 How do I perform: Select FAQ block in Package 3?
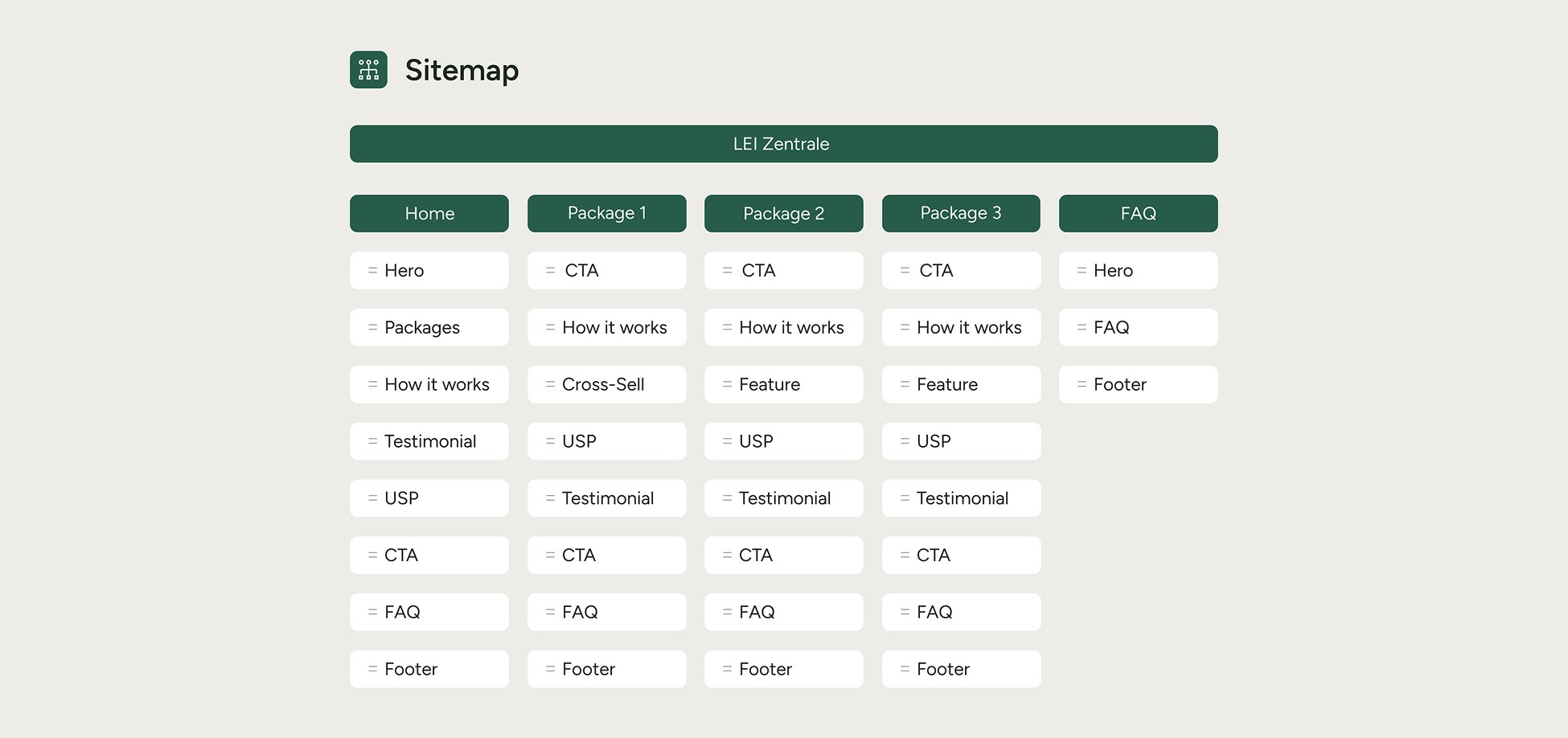point(961,612)
